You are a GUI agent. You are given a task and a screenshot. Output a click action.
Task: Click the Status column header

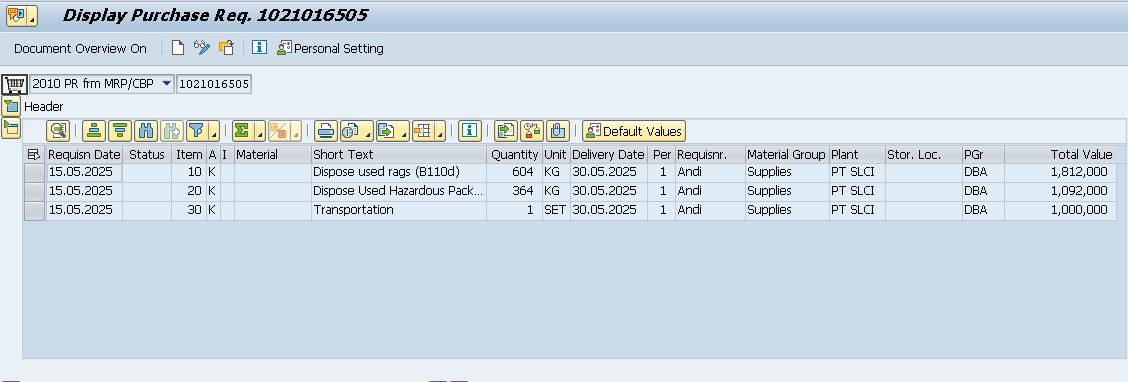coord(147,154)
